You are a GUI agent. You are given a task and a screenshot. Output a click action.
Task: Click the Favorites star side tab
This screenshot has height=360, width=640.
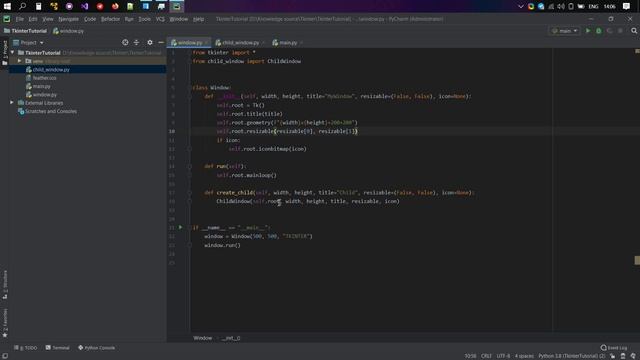point(5,322)
